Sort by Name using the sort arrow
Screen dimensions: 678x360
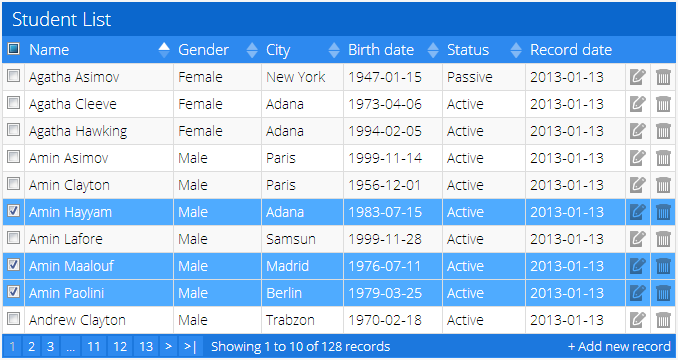tap(164, 50)
